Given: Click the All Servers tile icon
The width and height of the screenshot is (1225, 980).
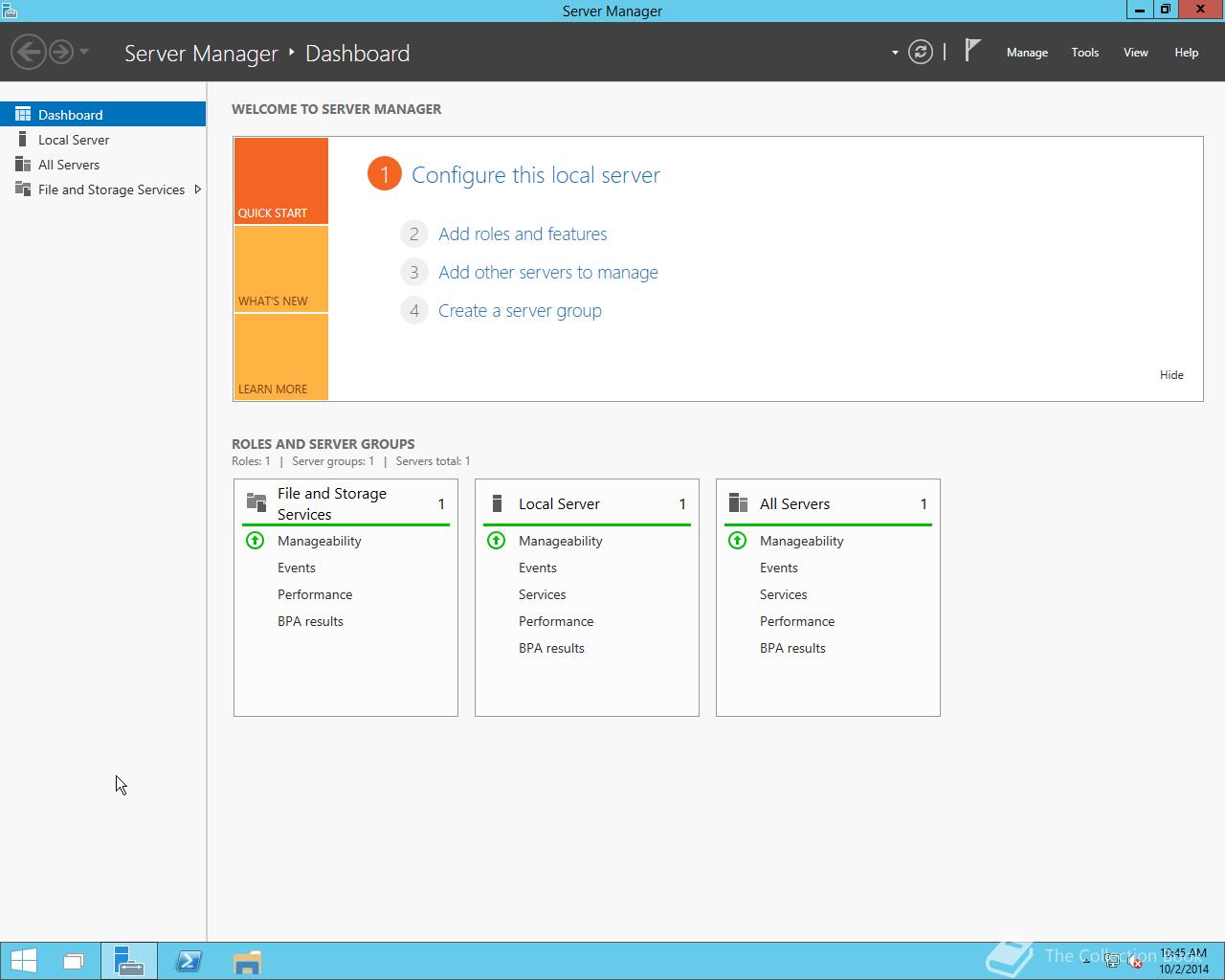Looking at the screenshot, I should click(x=738, y=503).
